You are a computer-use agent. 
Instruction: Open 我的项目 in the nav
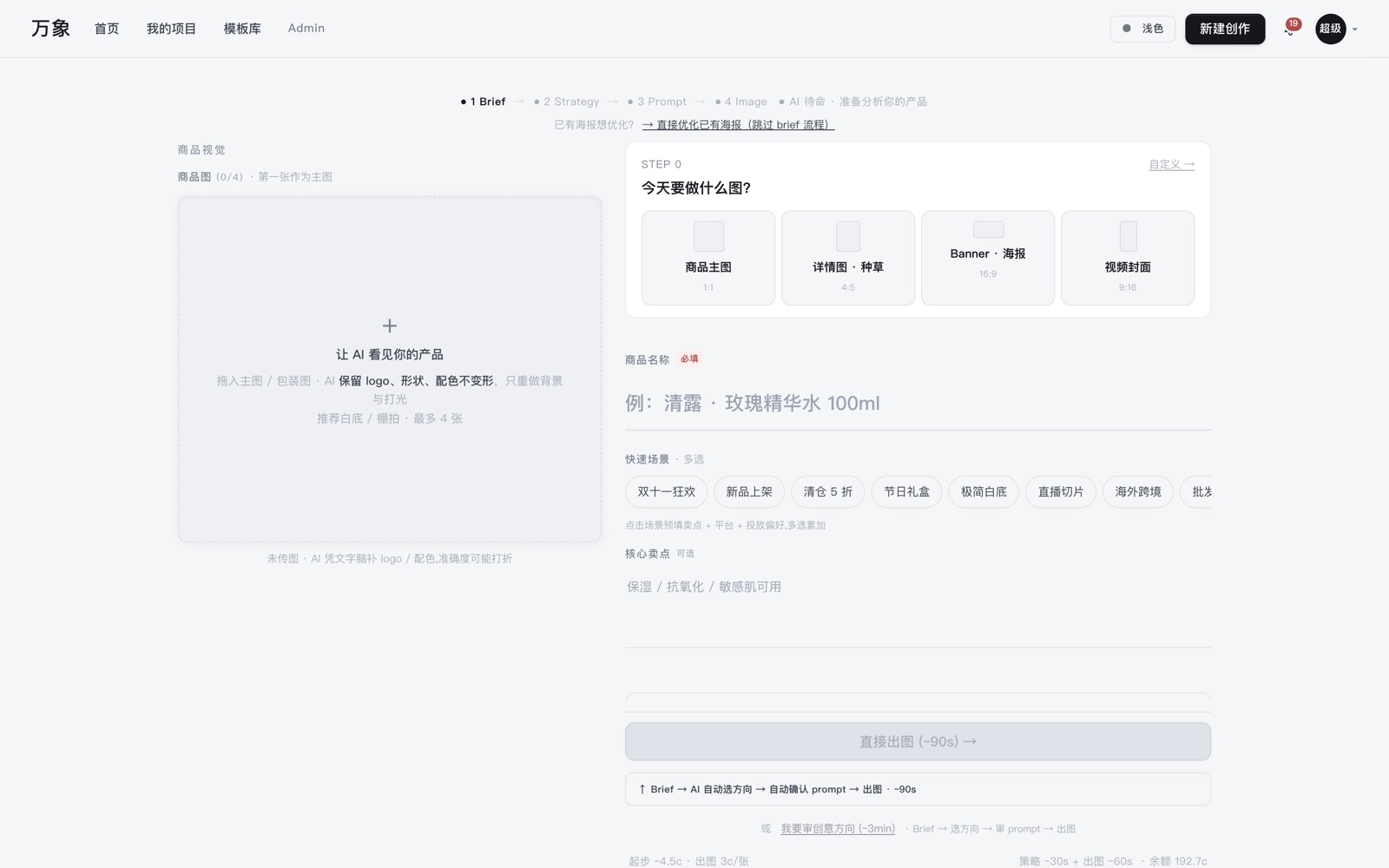pyautogui.click(x=171, y=29)
